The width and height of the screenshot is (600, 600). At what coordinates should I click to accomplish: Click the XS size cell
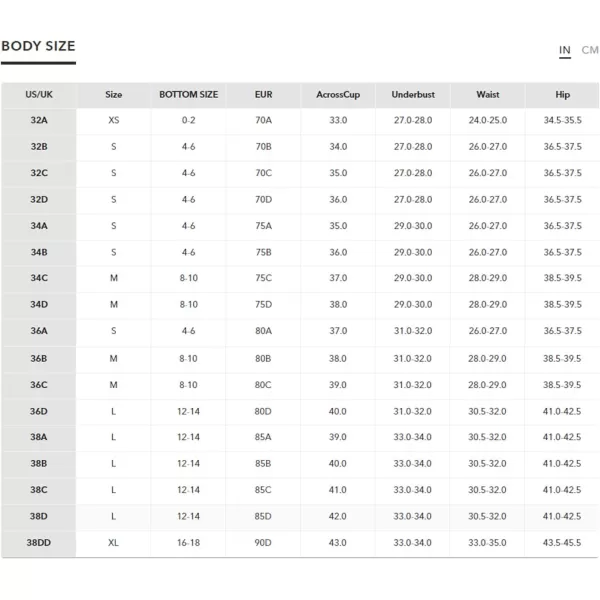[114, 120]
